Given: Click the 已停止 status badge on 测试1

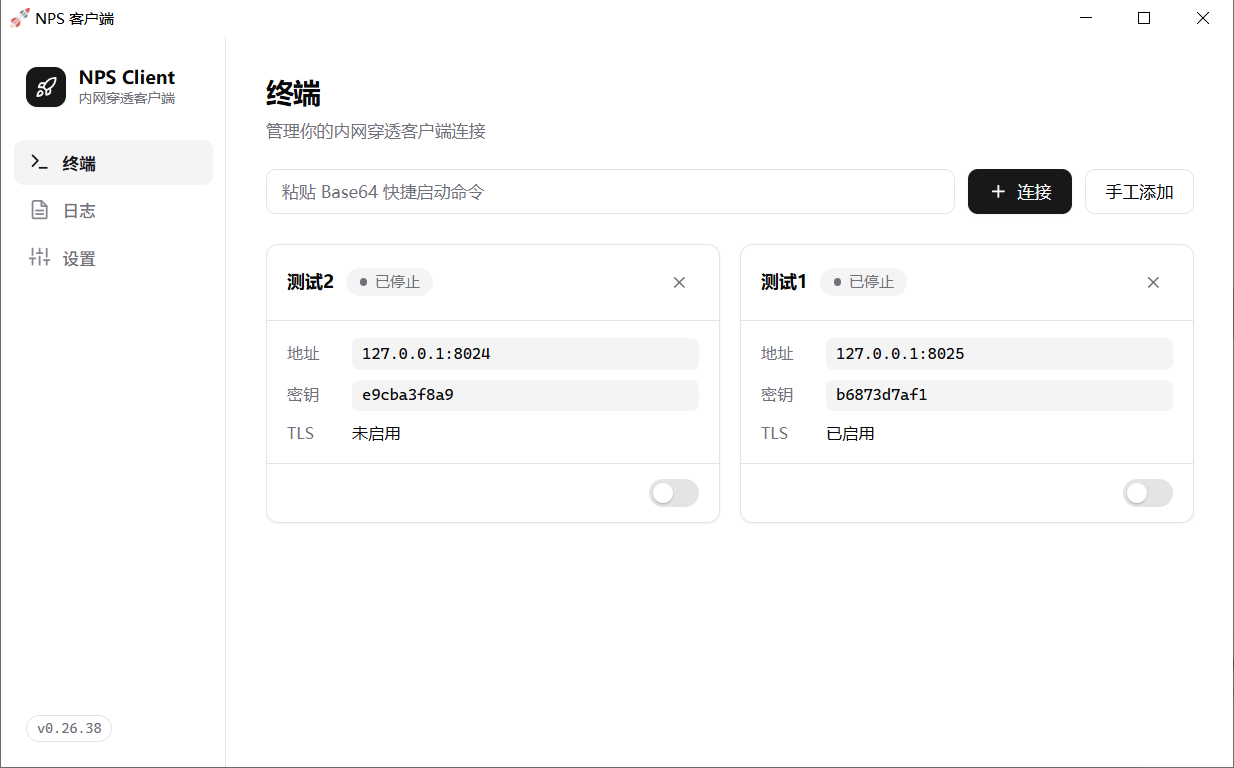Looking at the screenshot, I should click(x=863, y=282).
